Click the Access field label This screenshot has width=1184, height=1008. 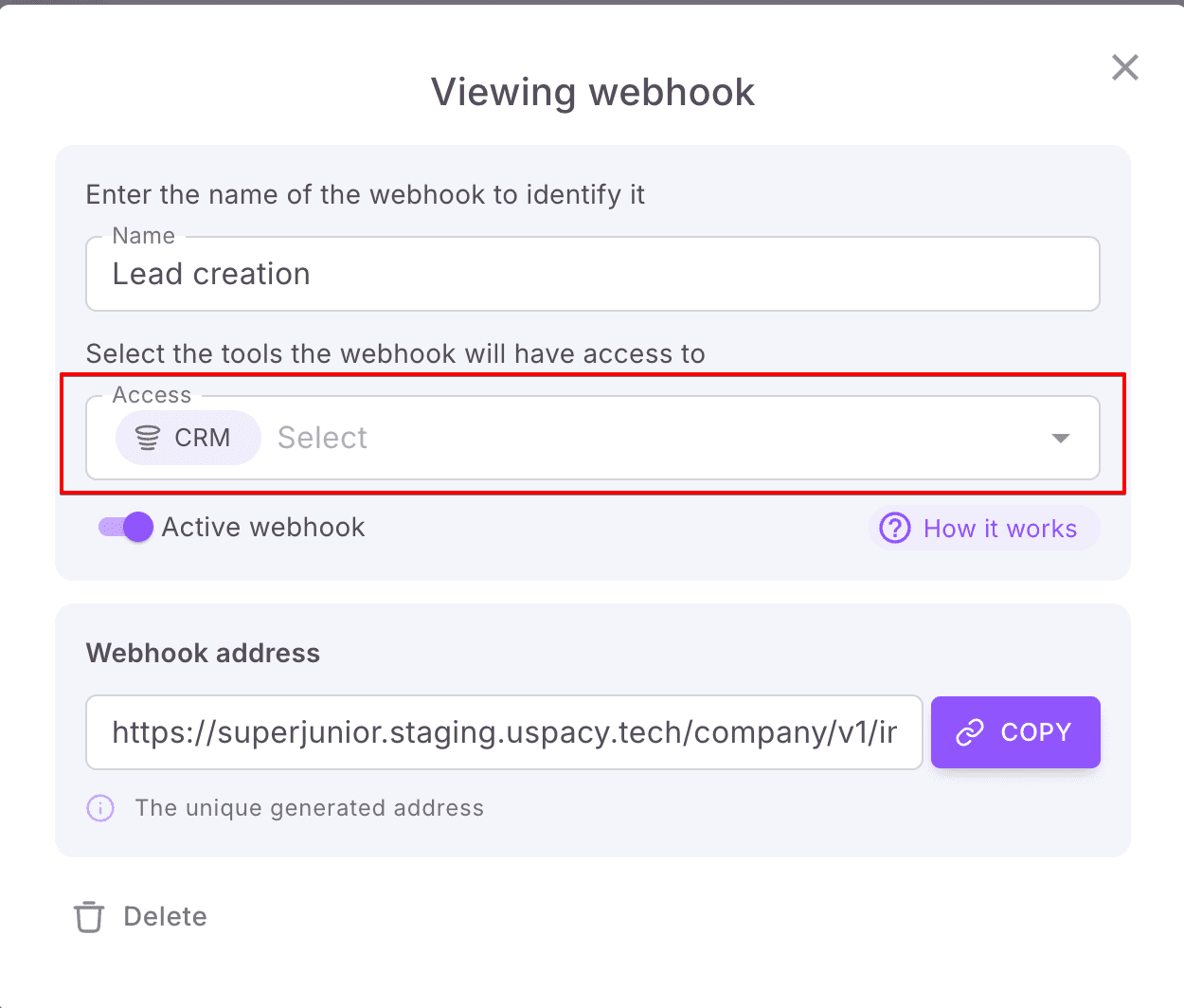[x=152, y=395]
